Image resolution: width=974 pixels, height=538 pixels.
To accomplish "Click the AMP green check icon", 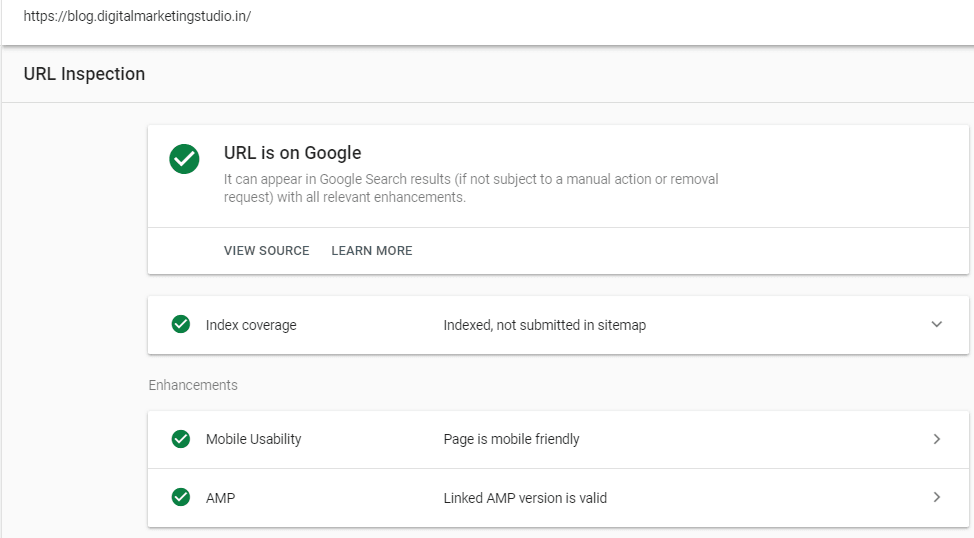I will coord(181,497).
